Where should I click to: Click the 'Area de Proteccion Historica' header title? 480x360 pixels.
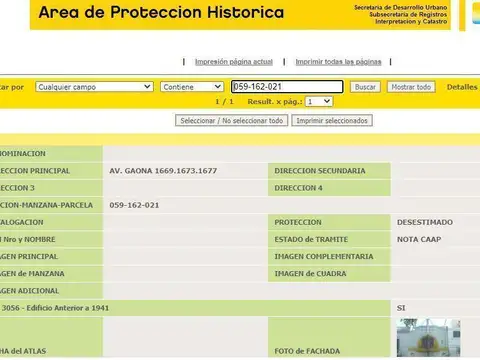pyautogui.click(x=161, y=13)
